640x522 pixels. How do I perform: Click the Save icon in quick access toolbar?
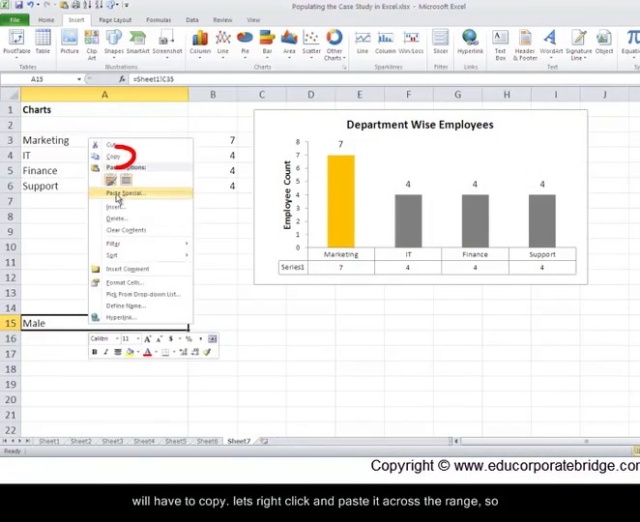click(19, 5)
